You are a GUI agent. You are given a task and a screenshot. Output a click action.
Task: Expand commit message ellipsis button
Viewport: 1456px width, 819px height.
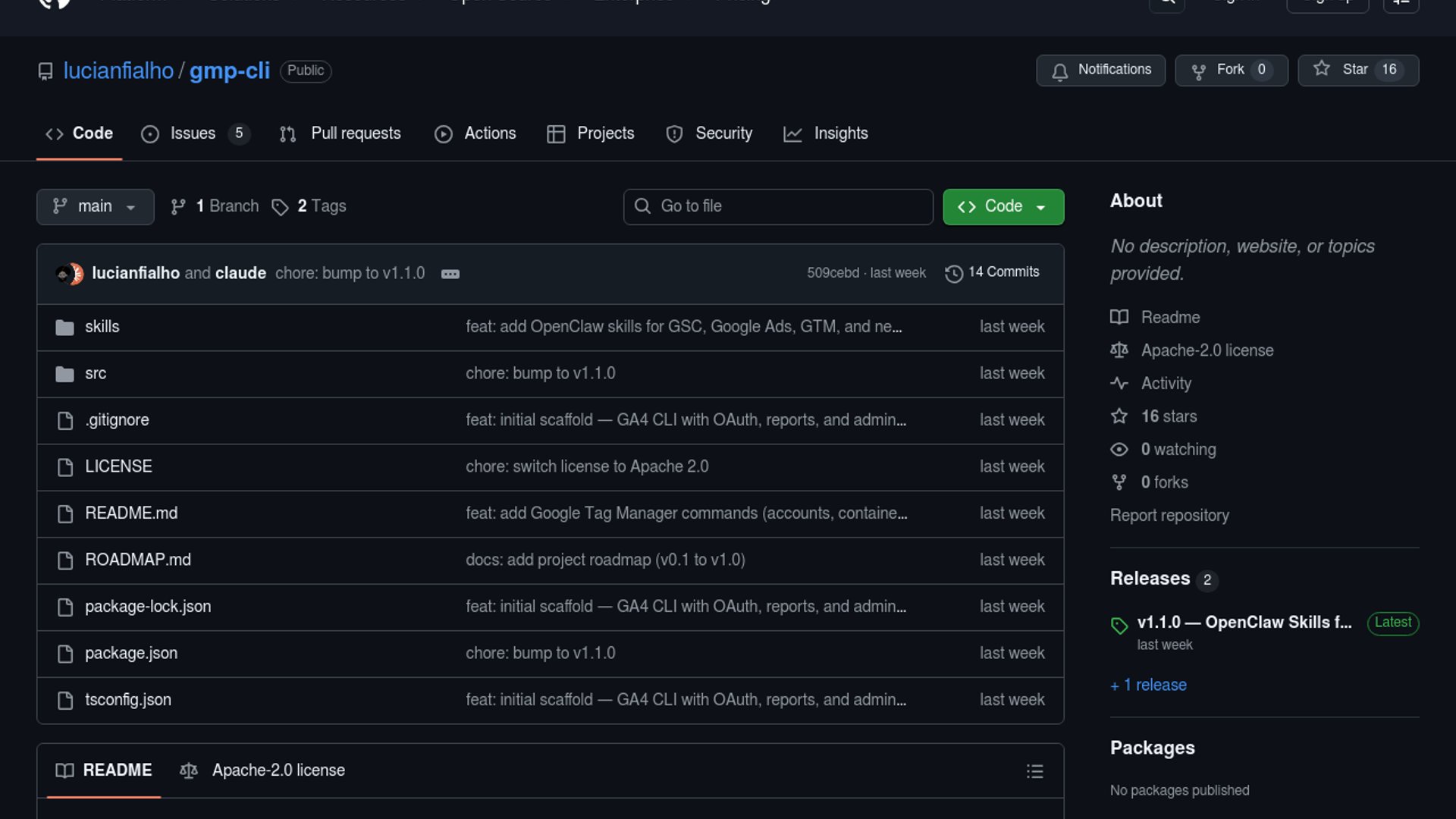(450, 274)
